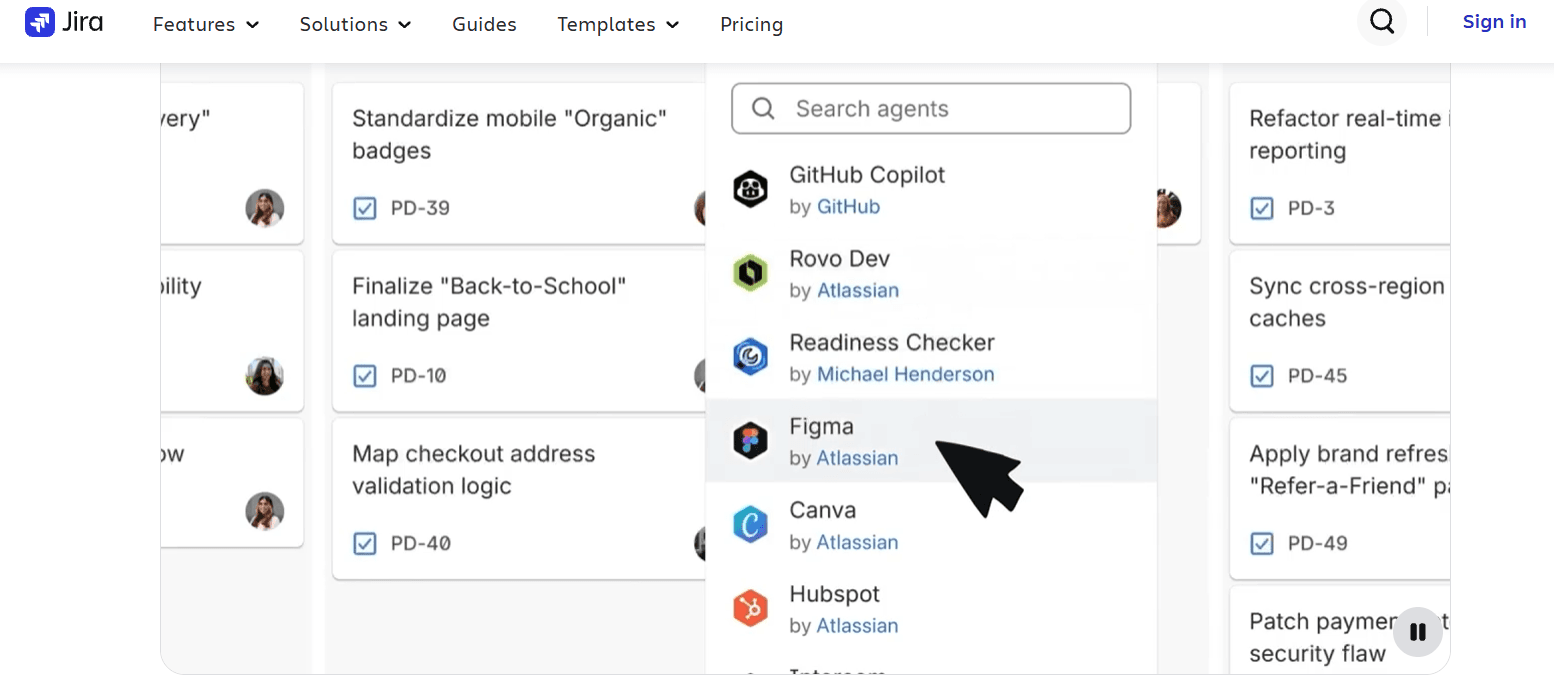Pick the Figma agent name
Image resolution: width=1554 pixels, height=688 pixels.
(822, 427)
